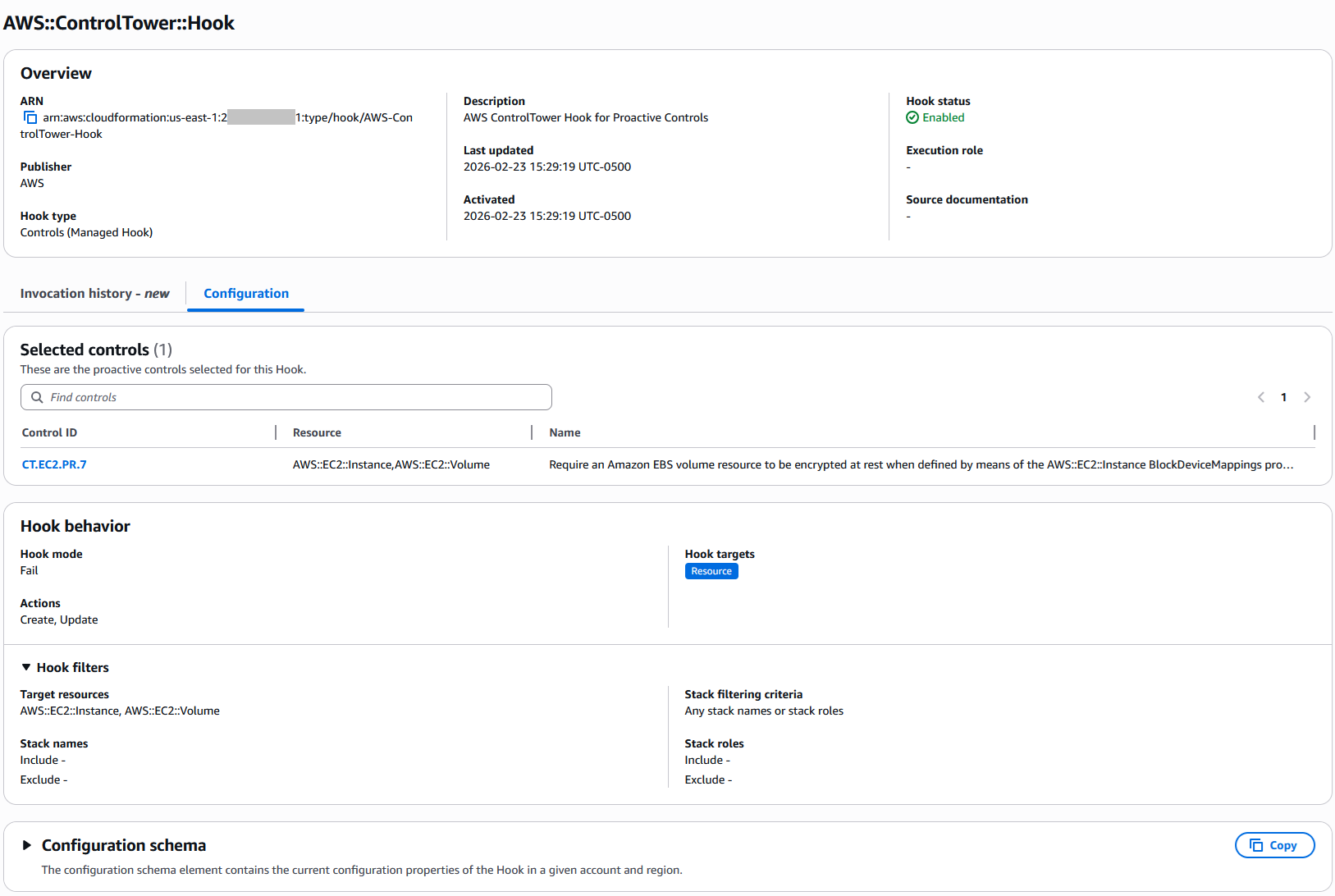
Task: Click the Resource column header
Action: click(317, 432)
